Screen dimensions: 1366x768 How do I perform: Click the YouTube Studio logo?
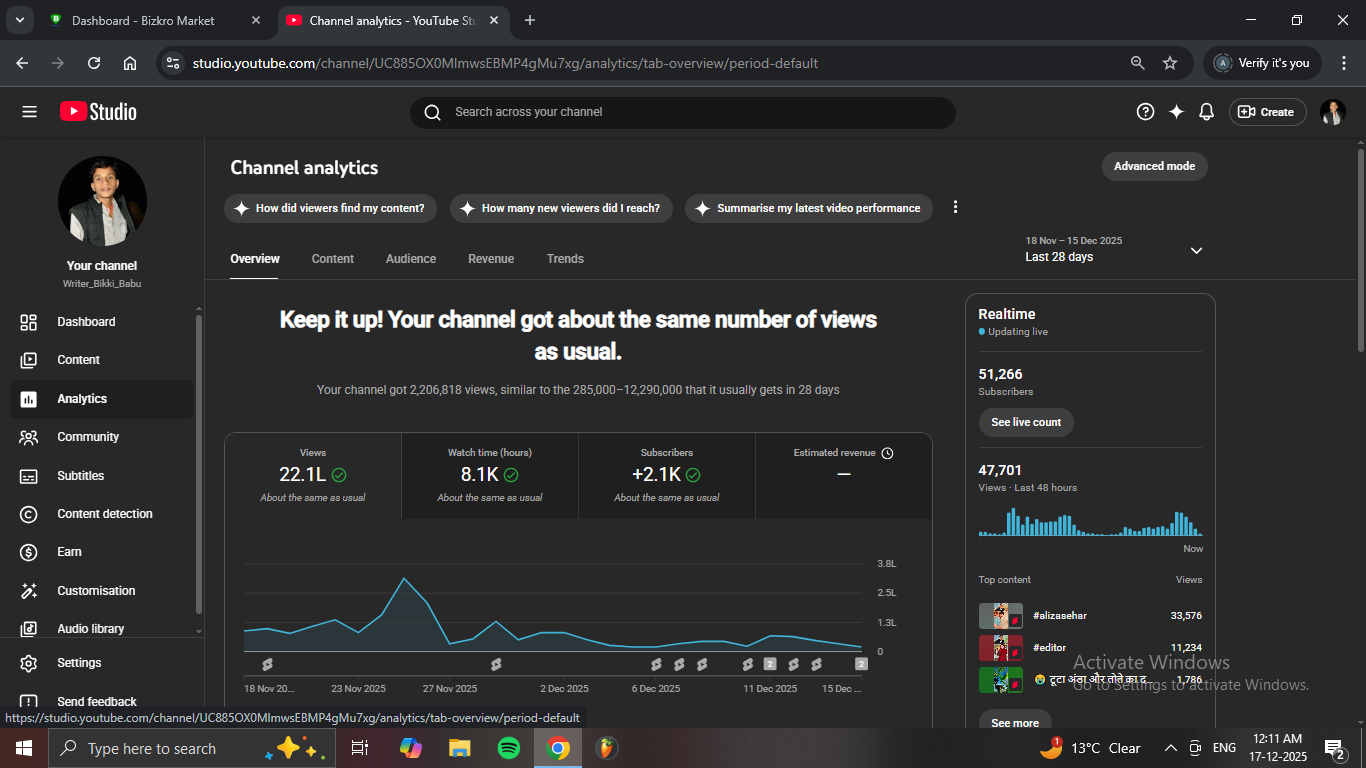click(x=98, y=112)
